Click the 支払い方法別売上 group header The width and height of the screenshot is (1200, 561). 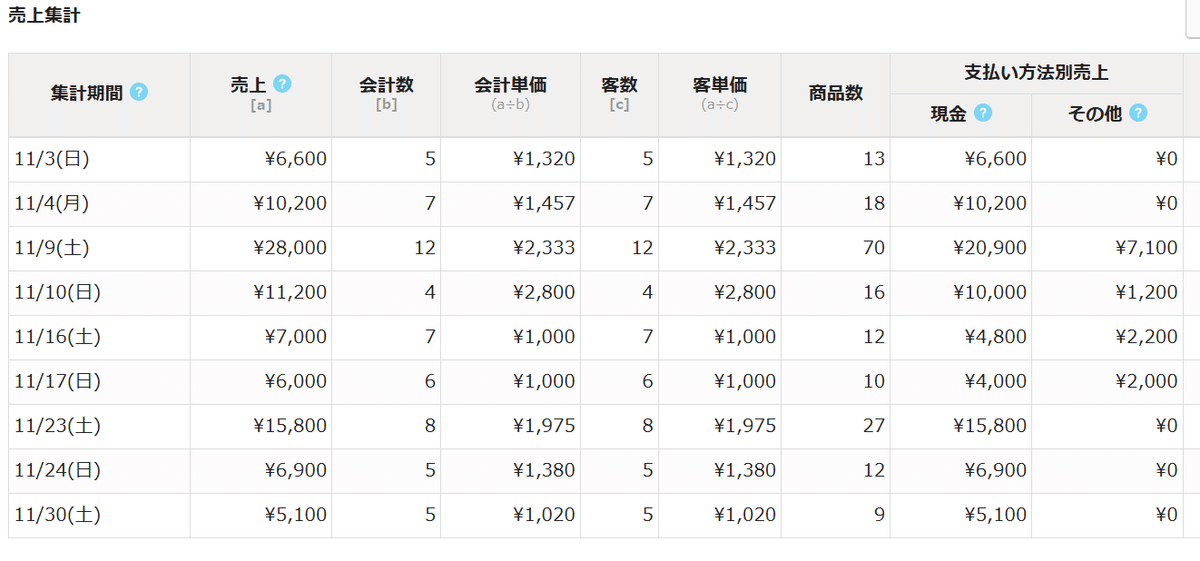tap(1036, 73)
